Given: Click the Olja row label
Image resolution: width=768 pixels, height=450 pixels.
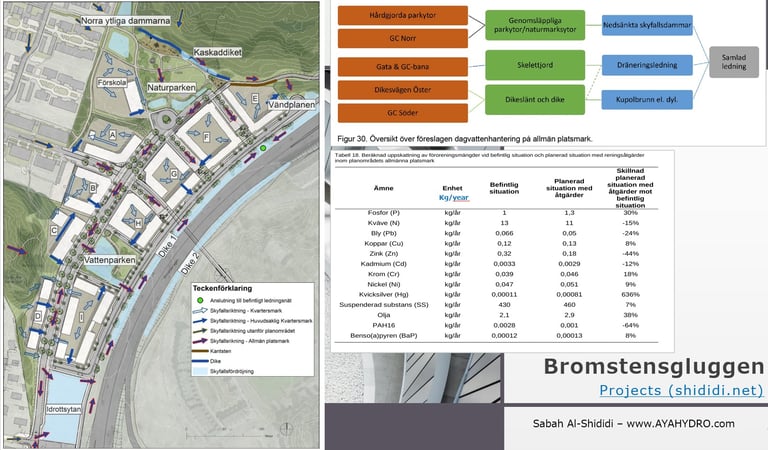Looking at the screenshot, I should pyautogui.click(x=384, y=315).
